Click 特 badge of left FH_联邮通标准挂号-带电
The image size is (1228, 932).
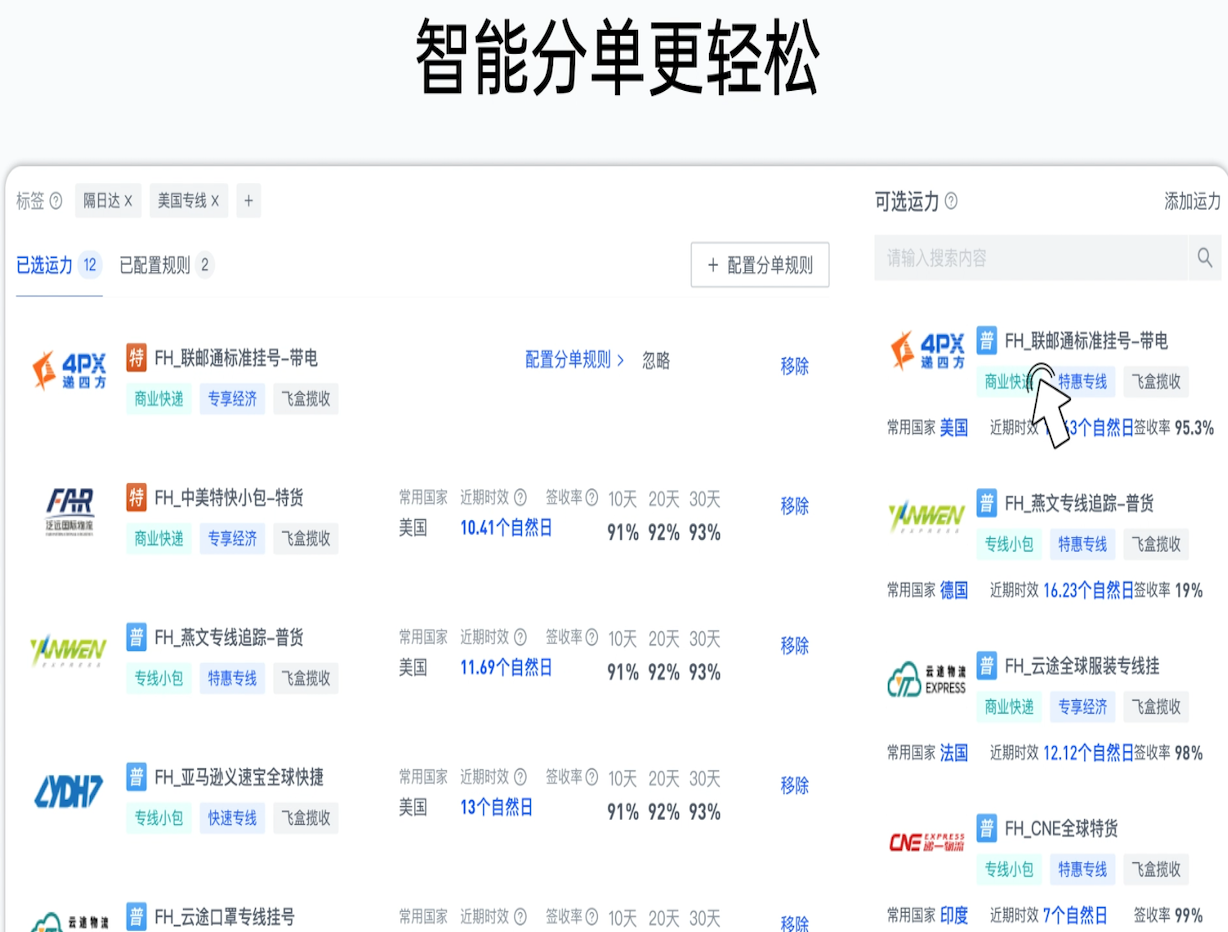click(137, 357)
